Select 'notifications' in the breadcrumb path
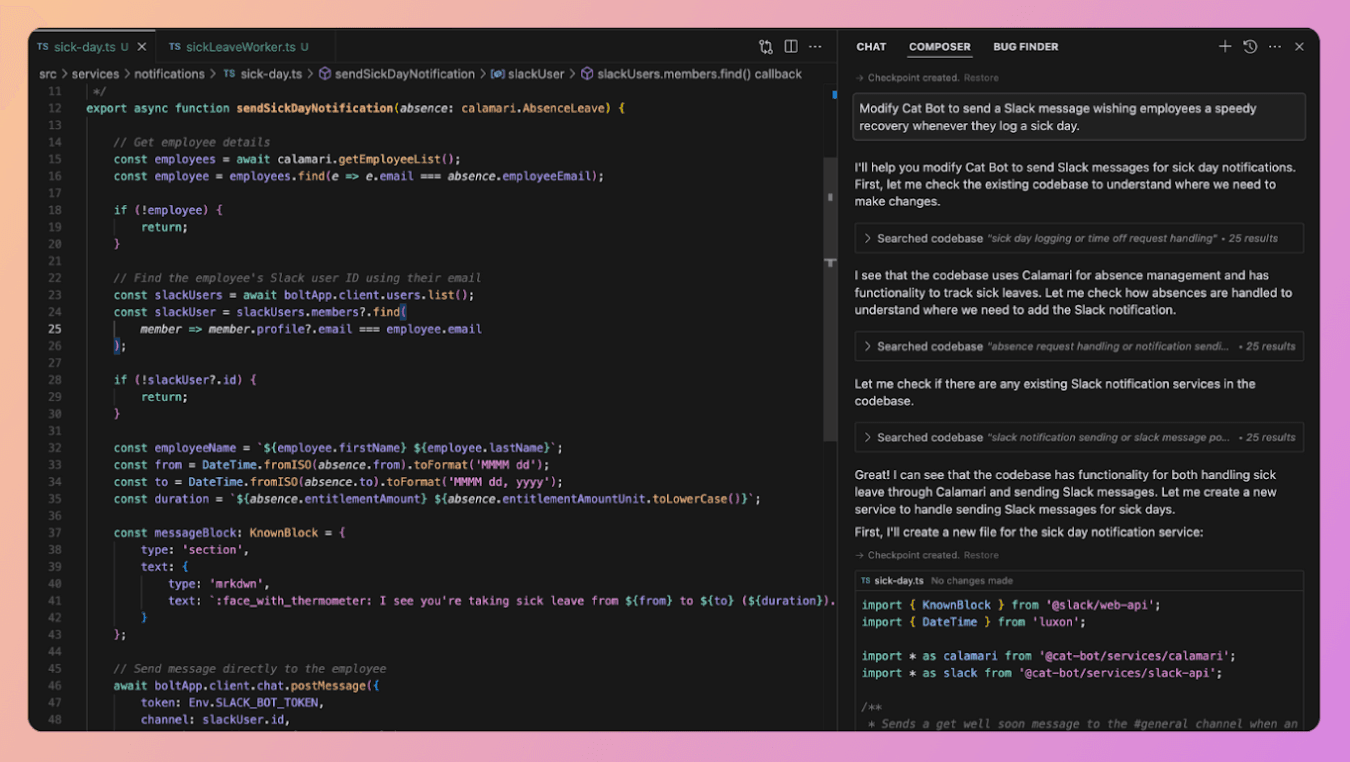Image resolution: width=1350 pixels, height=762 pixels. tap(169, 74)
